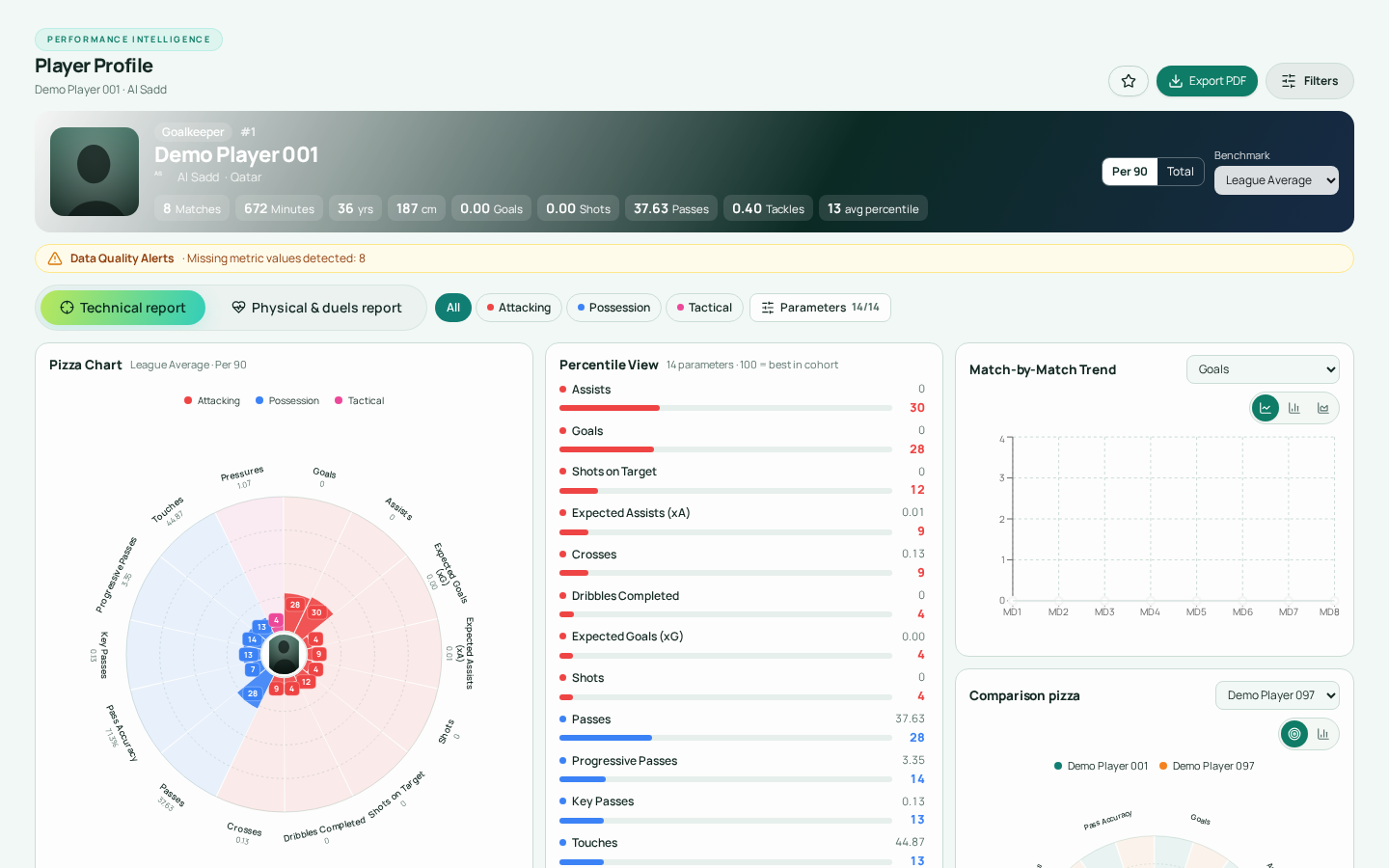1389x868 pixels.
Task: Click the Shots on Target row label
Action: 613,472
